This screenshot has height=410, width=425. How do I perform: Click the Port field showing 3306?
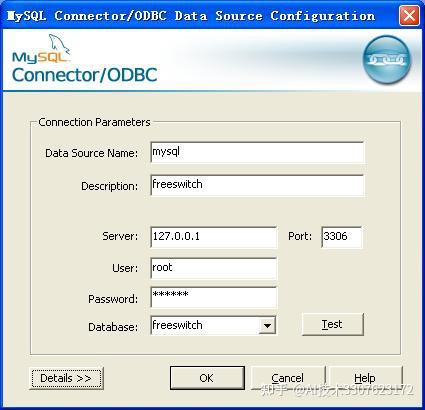tap(342, 237)
